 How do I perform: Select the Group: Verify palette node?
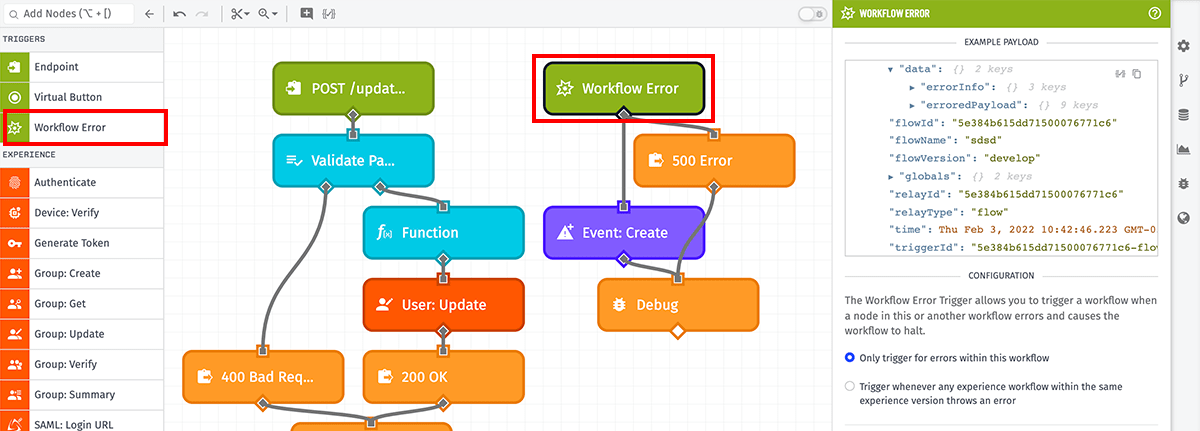(x=82, y=364)
